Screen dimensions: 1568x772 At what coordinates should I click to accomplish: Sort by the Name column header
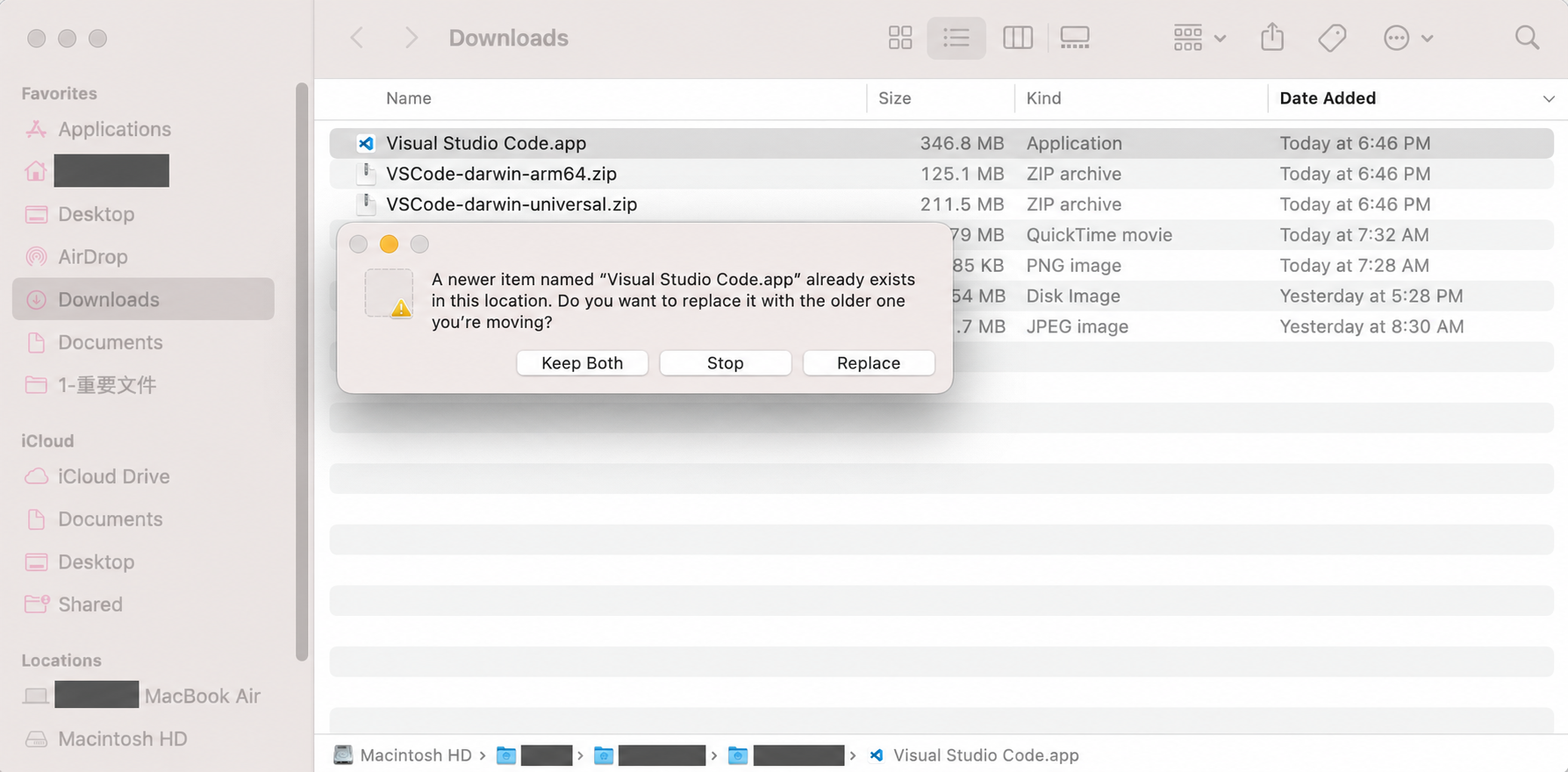[409, 98]
